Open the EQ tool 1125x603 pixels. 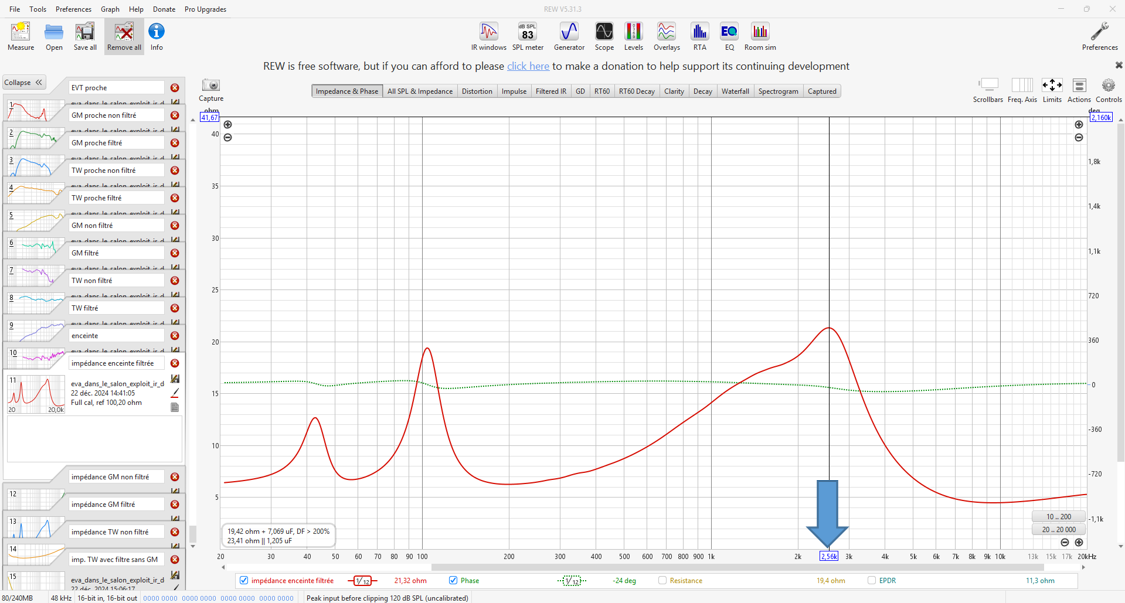tap(729, 36)
